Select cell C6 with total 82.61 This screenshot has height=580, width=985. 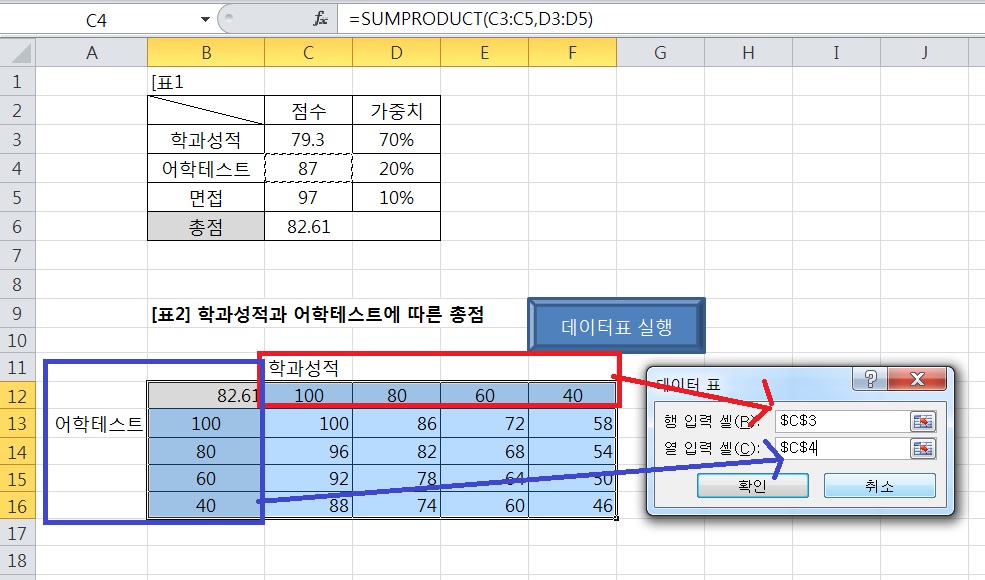pyautogui.click(x=308, y=227)
